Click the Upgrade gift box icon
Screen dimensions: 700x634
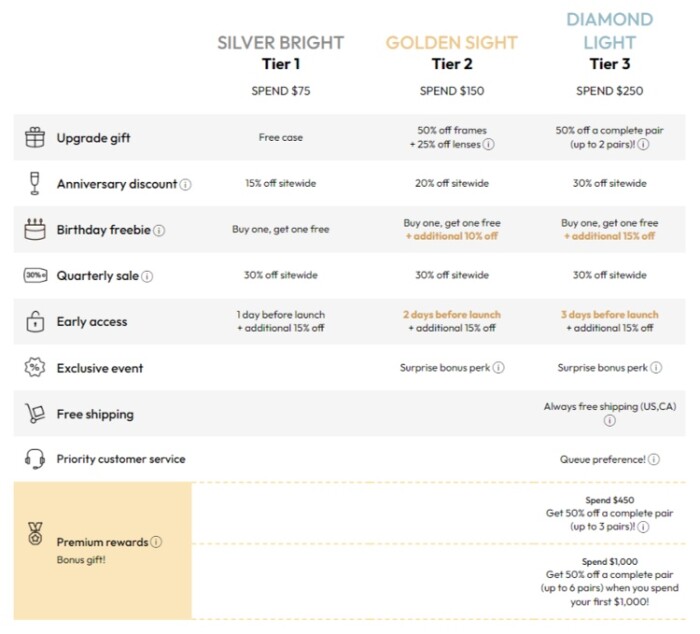coord(35,138)
